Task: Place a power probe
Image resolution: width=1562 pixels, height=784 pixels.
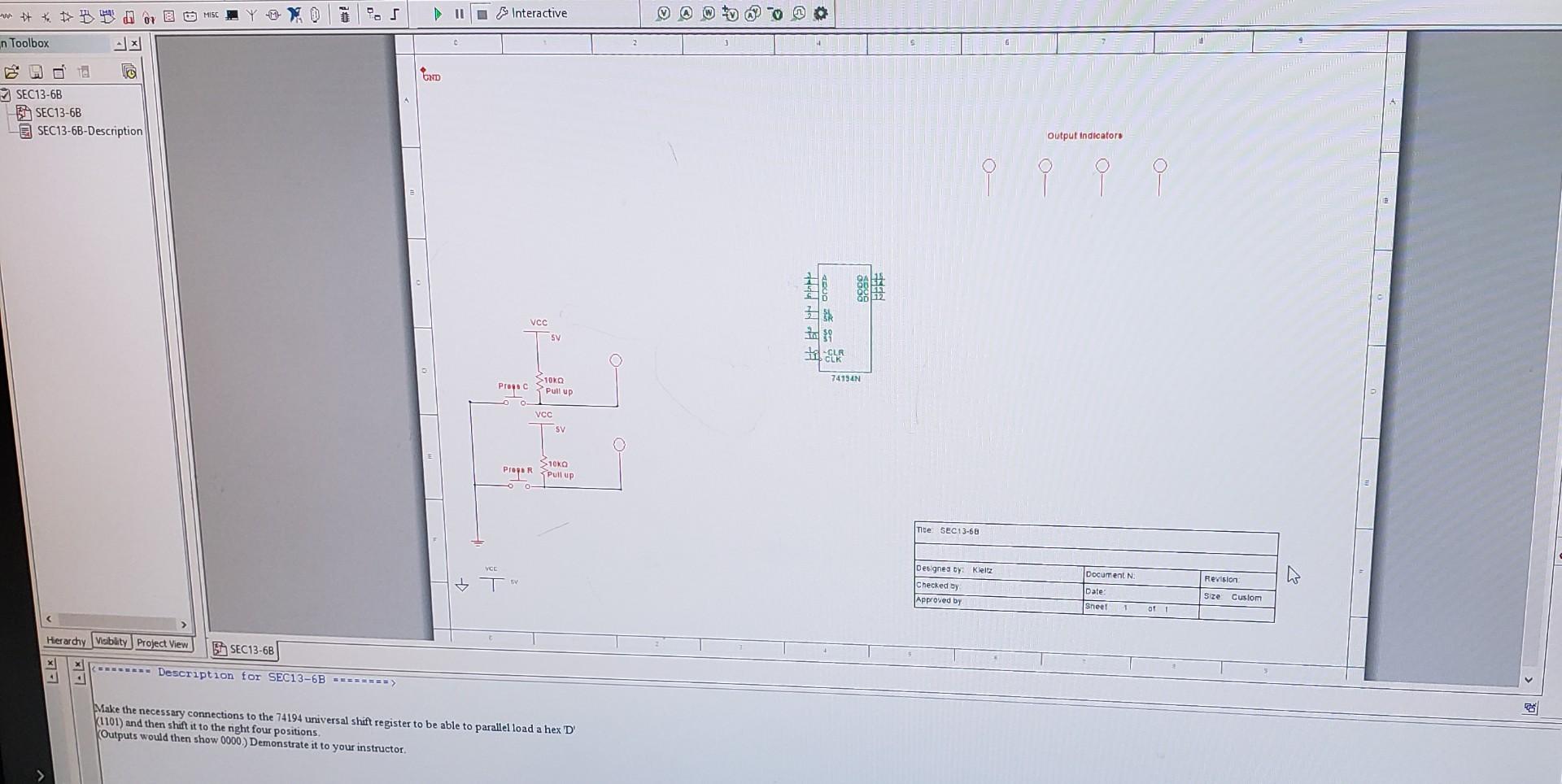Action: [709, 13]
